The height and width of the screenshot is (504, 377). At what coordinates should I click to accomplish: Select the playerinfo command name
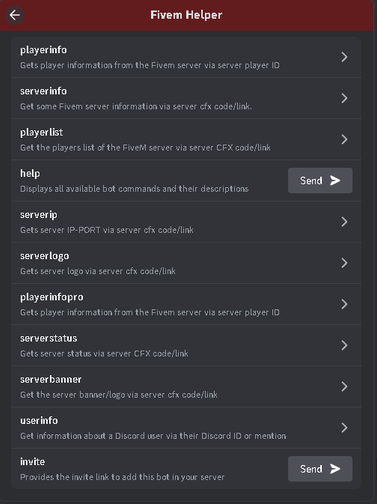tap(43, 50)
